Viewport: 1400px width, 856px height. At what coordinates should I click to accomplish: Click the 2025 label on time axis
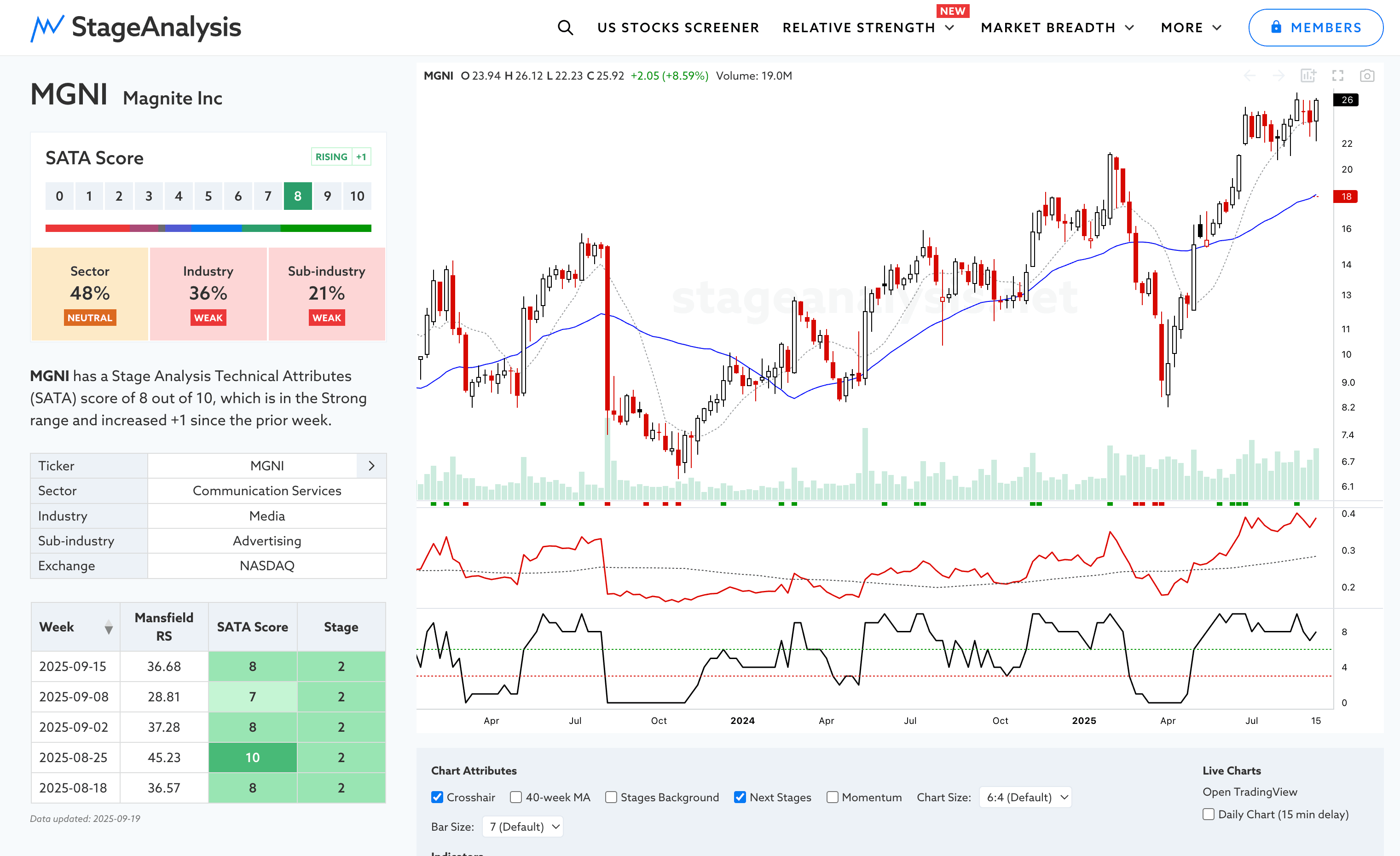1083,720
